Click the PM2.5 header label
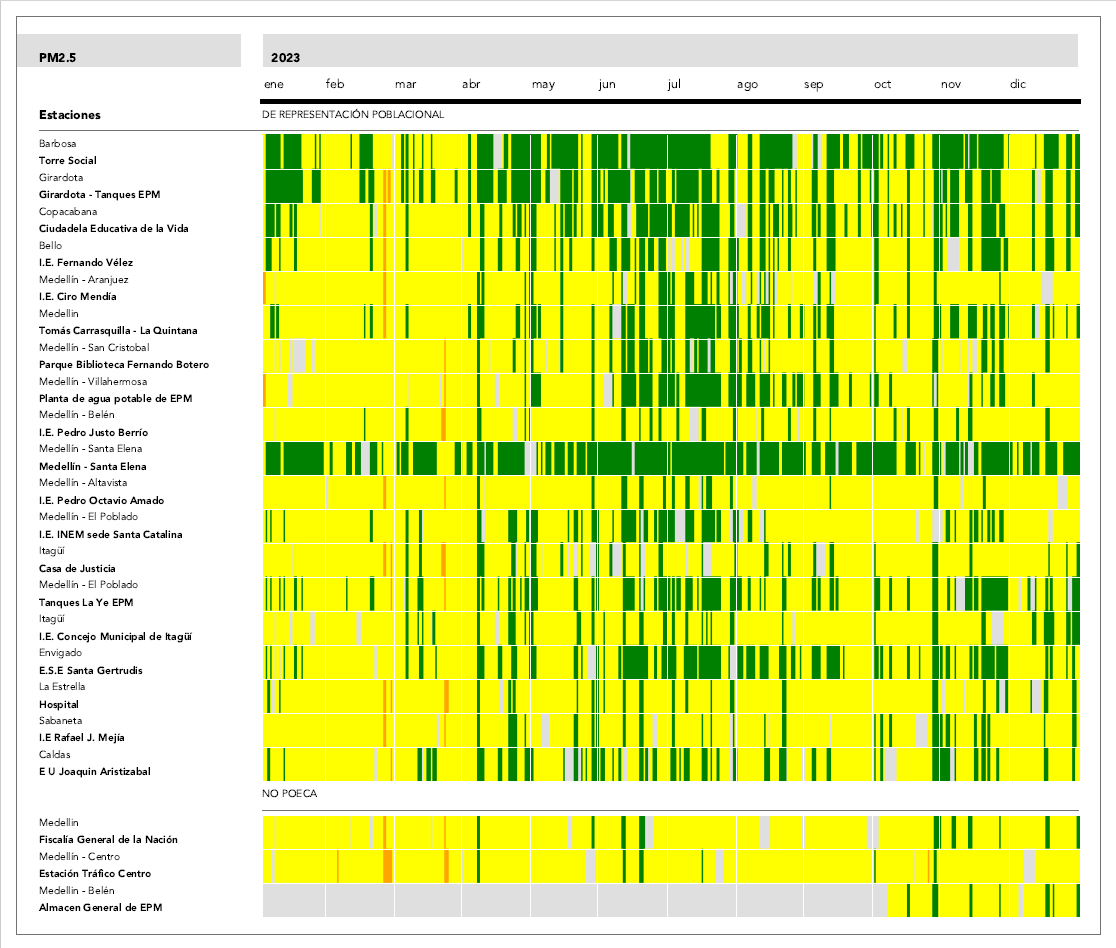 click(x=57, y=58)
